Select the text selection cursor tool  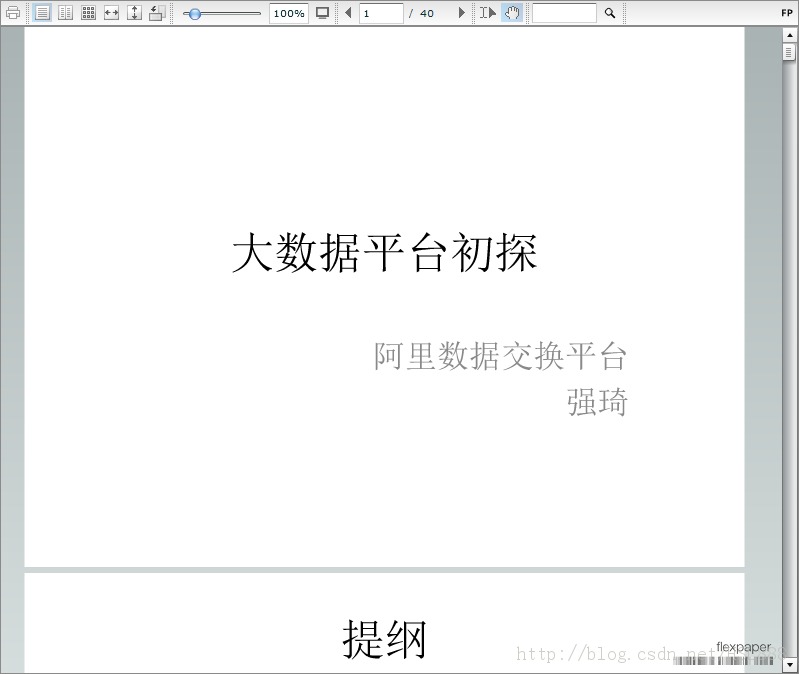(x=488, y=13)
